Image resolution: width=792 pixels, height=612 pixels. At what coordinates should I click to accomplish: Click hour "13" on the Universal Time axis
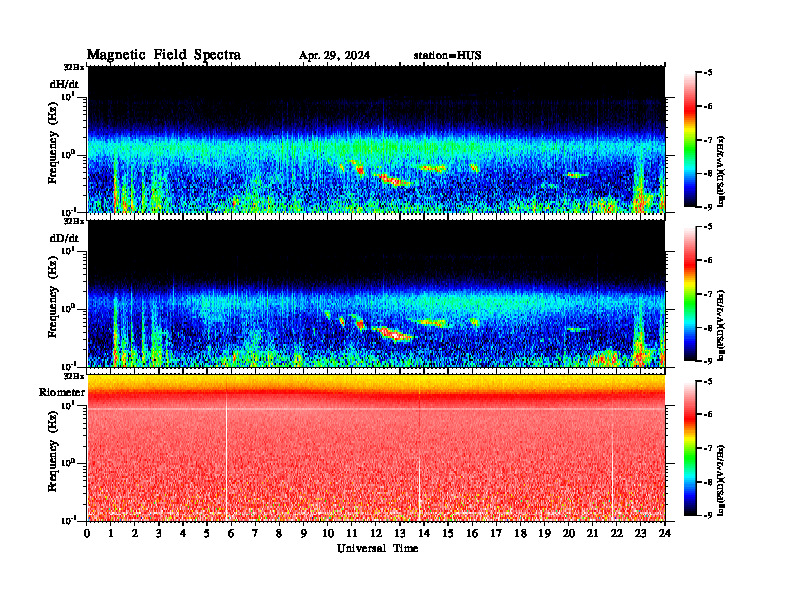(x=400, y=533)
